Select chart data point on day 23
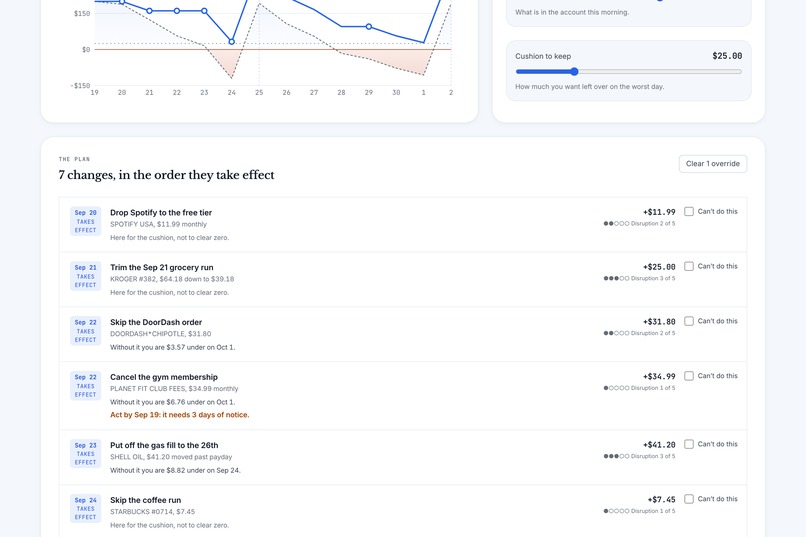 click(204, 11)
